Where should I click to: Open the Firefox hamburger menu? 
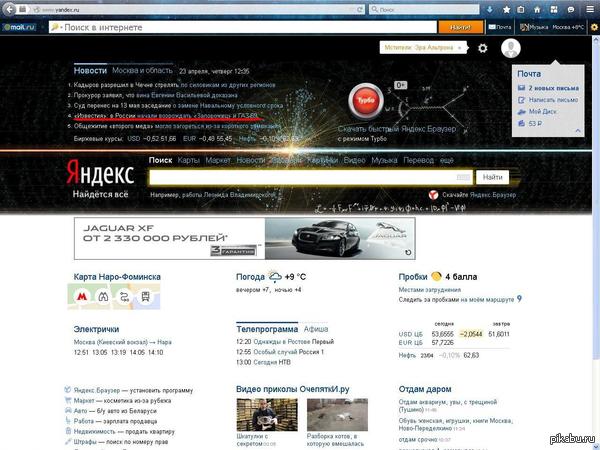click(589, 8)
